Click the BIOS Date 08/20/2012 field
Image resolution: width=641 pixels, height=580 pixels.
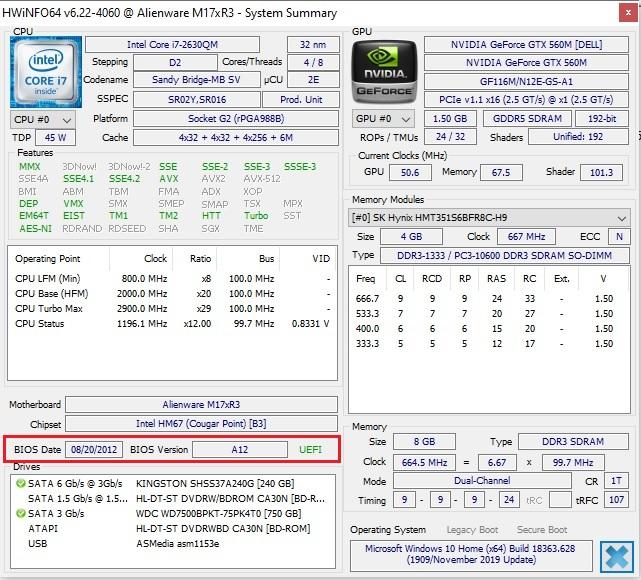94,450
